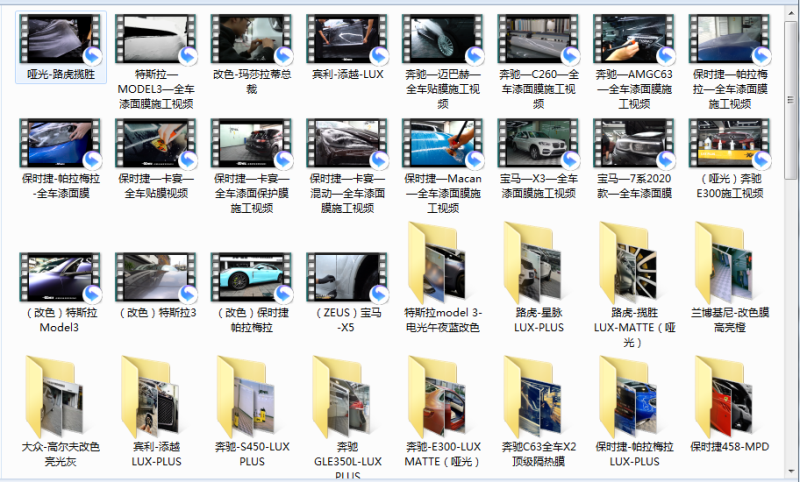Select the 宝马—X3 video icon
This screenshot has height=482, width=800.
pyautogui.click(x=539, y=144)
